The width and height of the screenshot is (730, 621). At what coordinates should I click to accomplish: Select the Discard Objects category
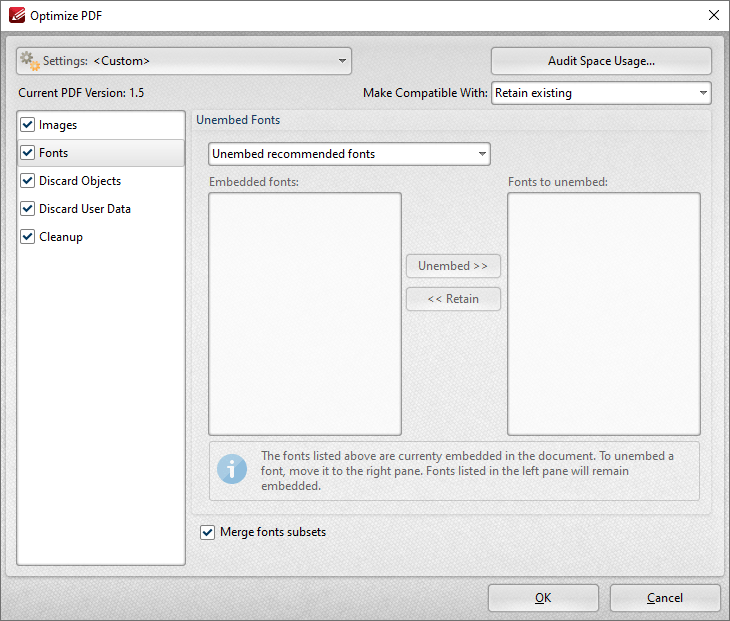tap(80, 181)
